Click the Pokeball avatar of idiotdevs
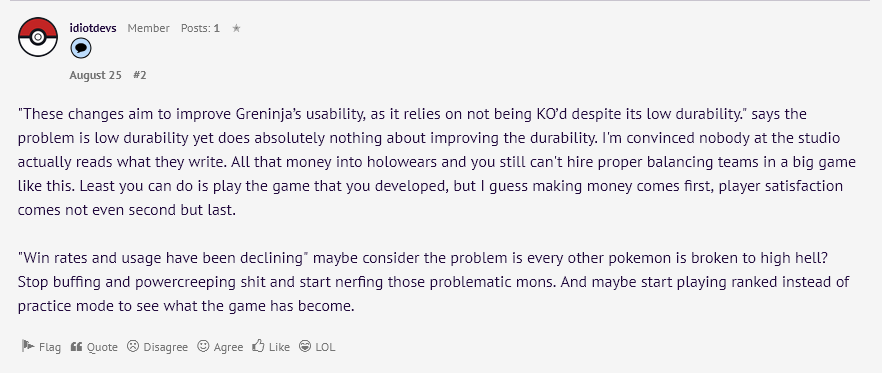Screen dimensions: 882x373 coord(38,37)
